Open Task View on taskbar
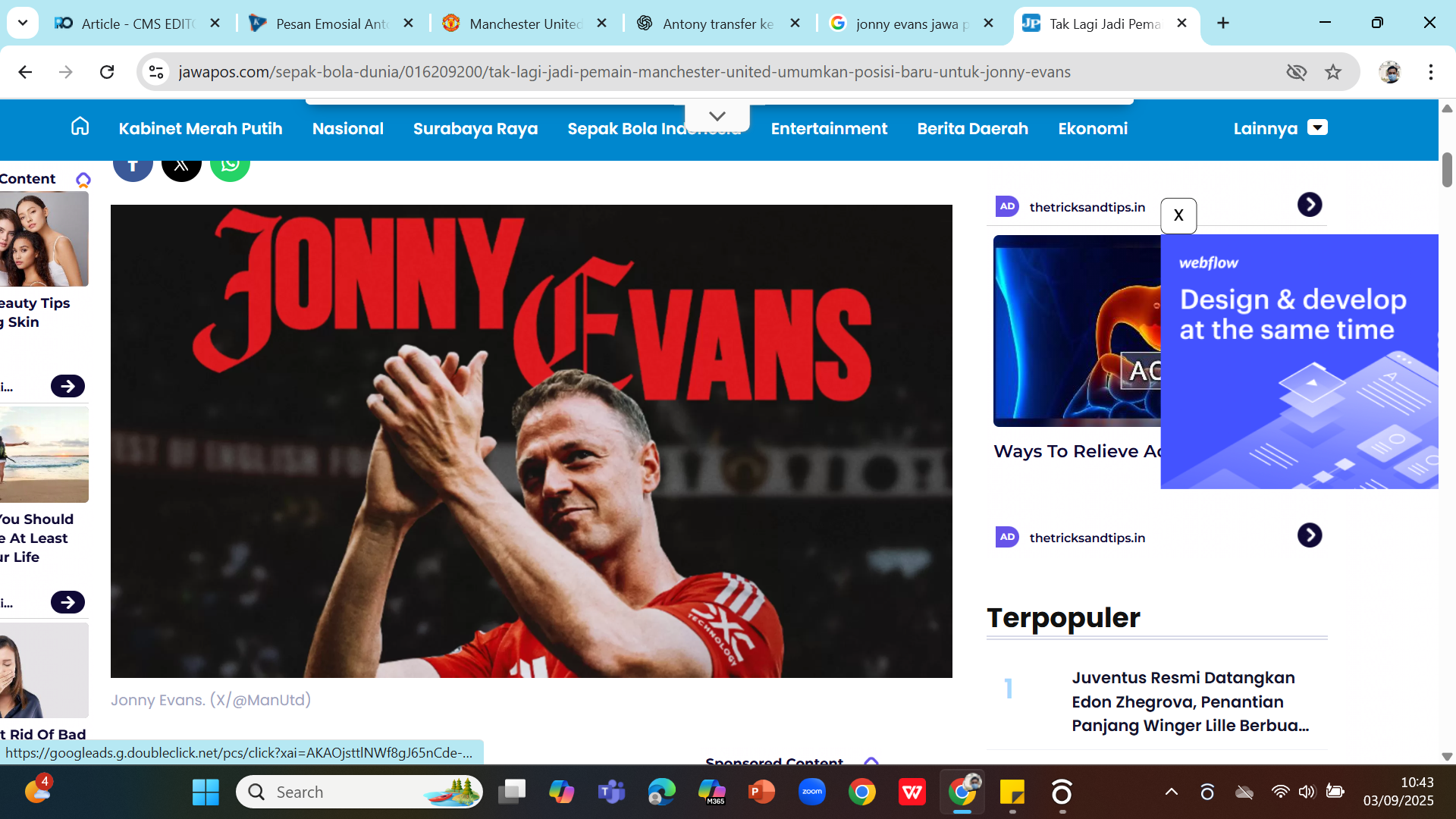 pyautogui.click(x=512, y=792)
